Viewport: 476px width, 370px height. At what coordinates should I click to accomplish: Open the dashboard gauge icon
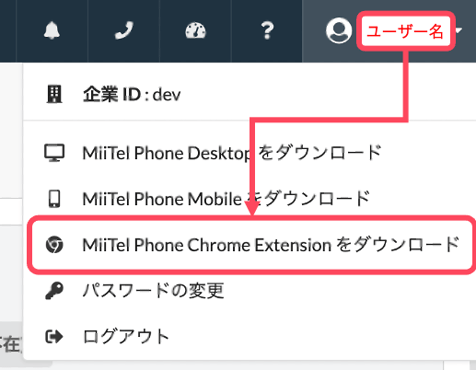pos(196,31)
